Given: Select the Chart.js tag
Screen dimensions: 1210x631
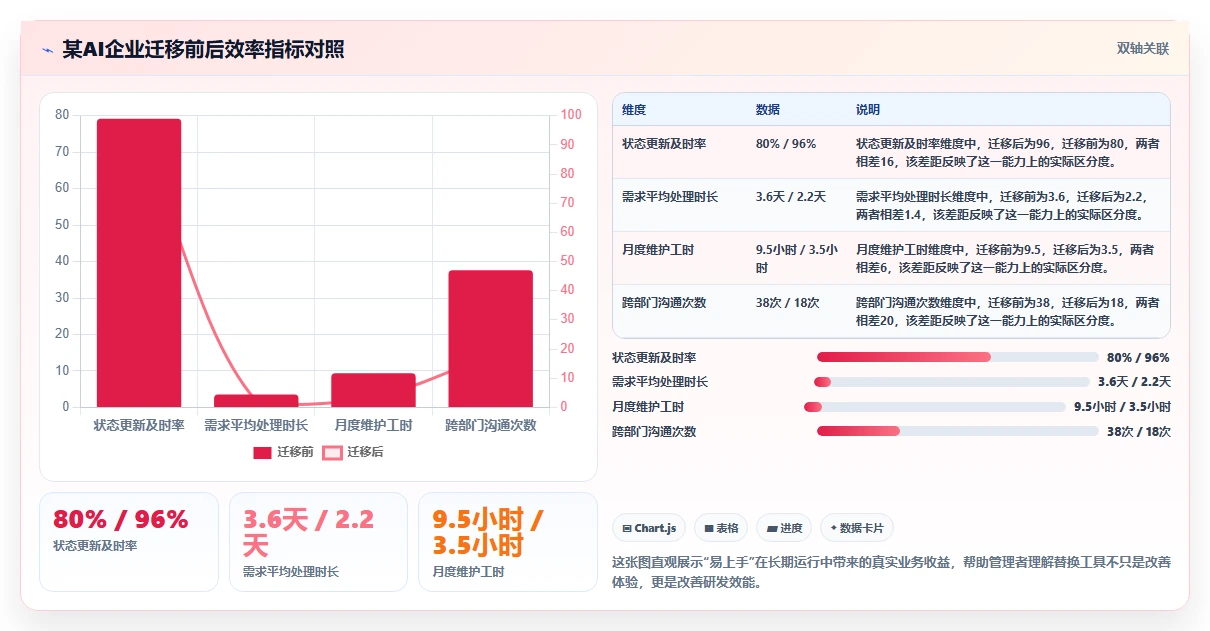Looking at the screenshot, I should click(x=649, y=528).
